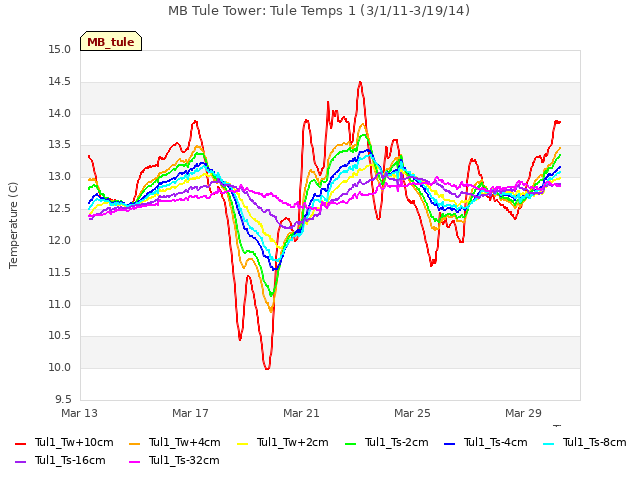Image resolution: width=640 pixels, height=480 pixels.
Task: Click the blue Tul1_Ts-4cm legend color marker
Action: coord(449,443)
